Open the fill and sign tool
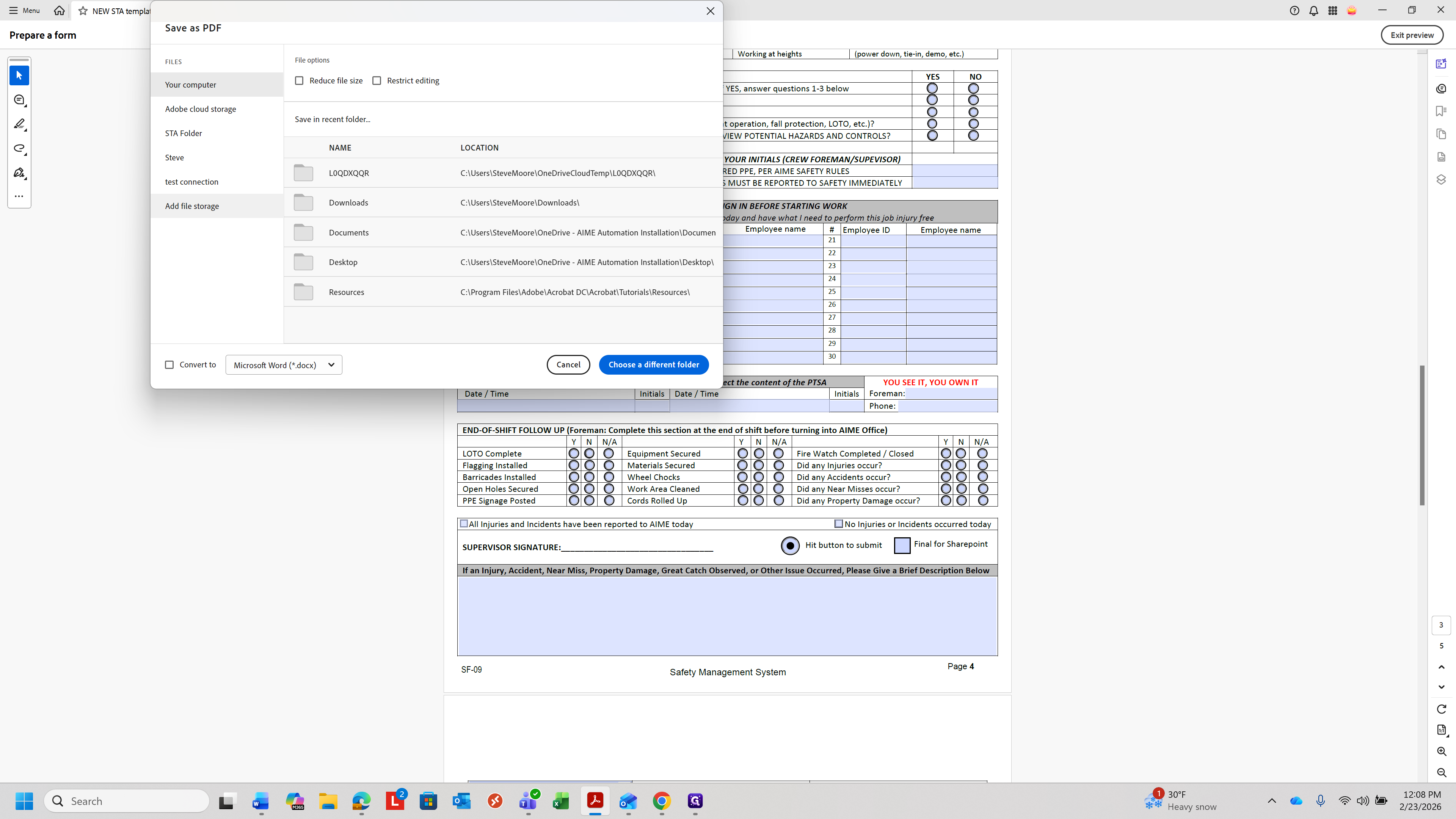This screenshot has height=819, width=1456. (19, 173)
